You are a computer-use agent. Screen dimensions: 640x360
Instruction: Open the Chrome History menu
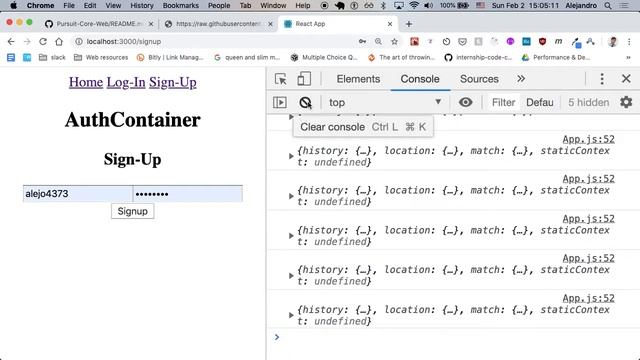(142, 6)
